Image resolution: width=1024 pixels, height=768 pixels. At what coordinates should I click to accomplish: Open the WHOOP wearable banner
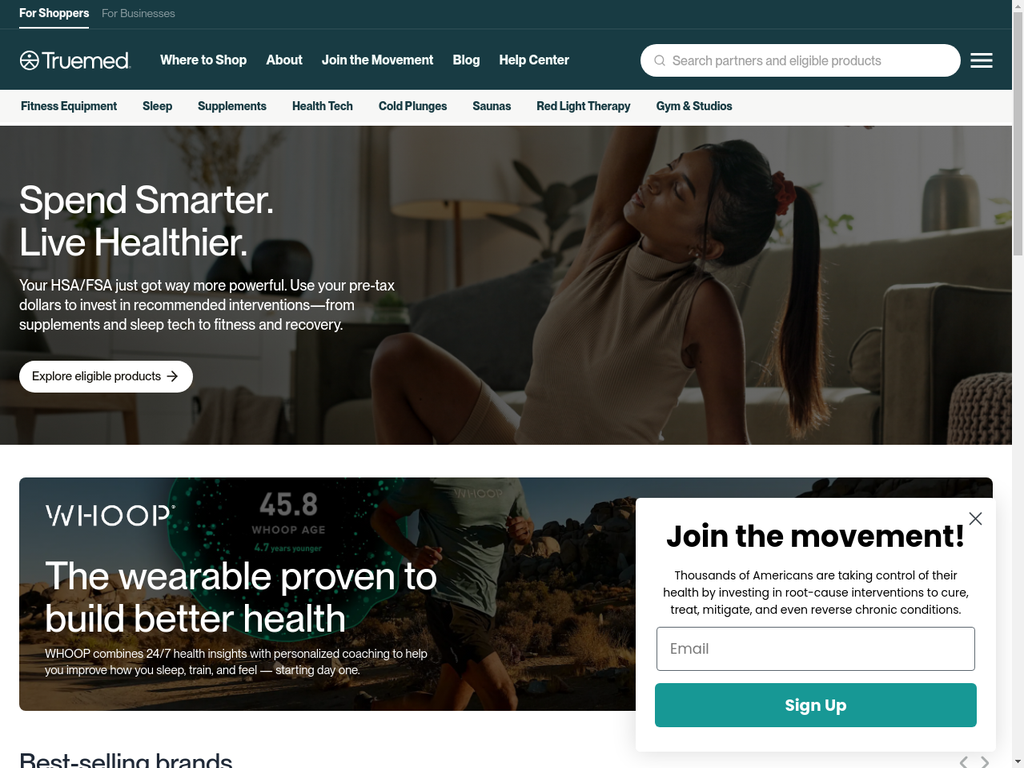[327, 594]
